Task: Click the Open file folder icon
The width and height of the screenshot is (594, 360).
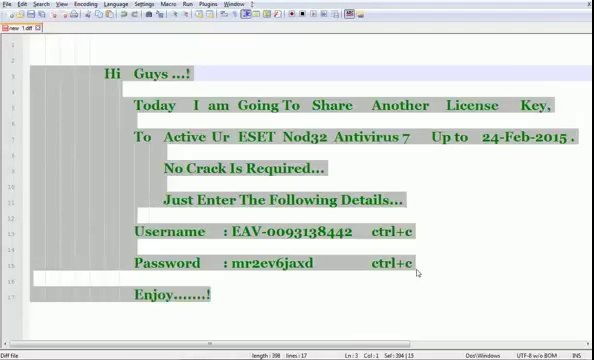Action: 21,14
